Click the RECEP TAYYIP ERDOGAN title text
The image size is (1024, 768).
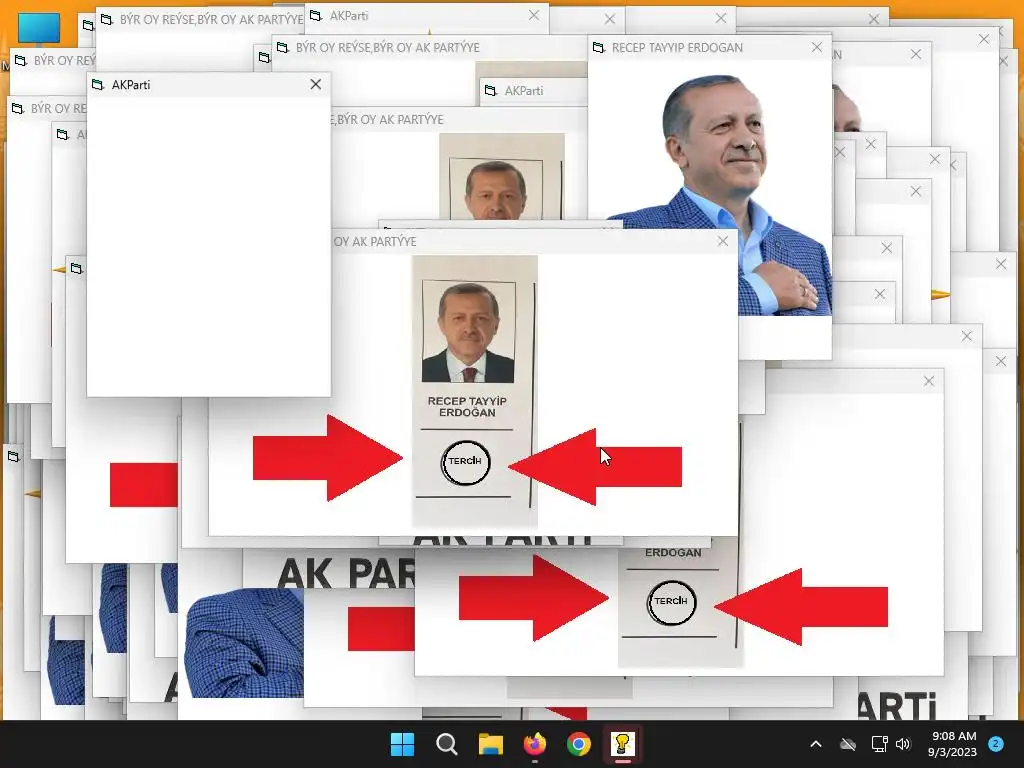click(677, 48)
